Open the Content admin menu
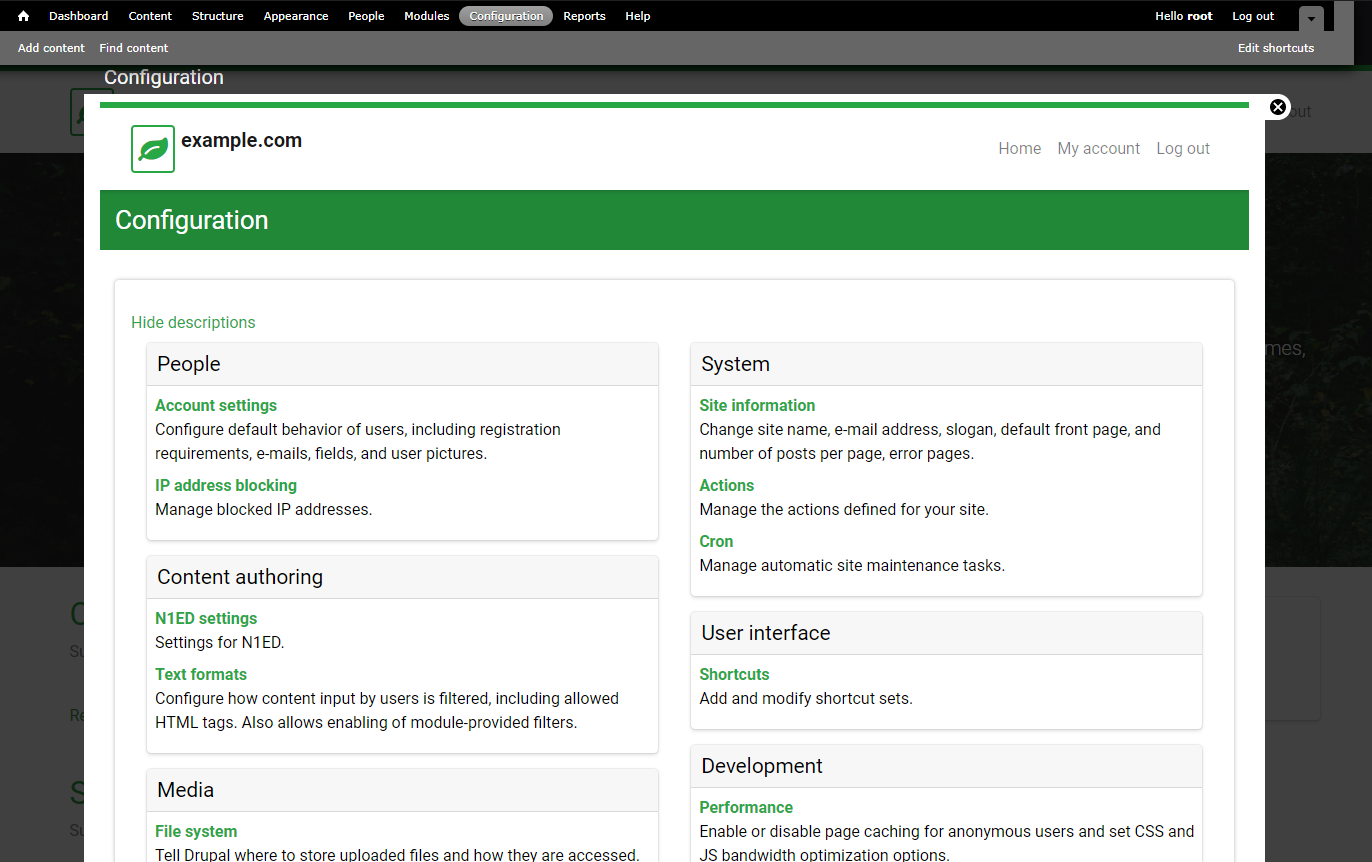Image resolution: width=1372 pixels, height=862 pixels. point(150,16)
